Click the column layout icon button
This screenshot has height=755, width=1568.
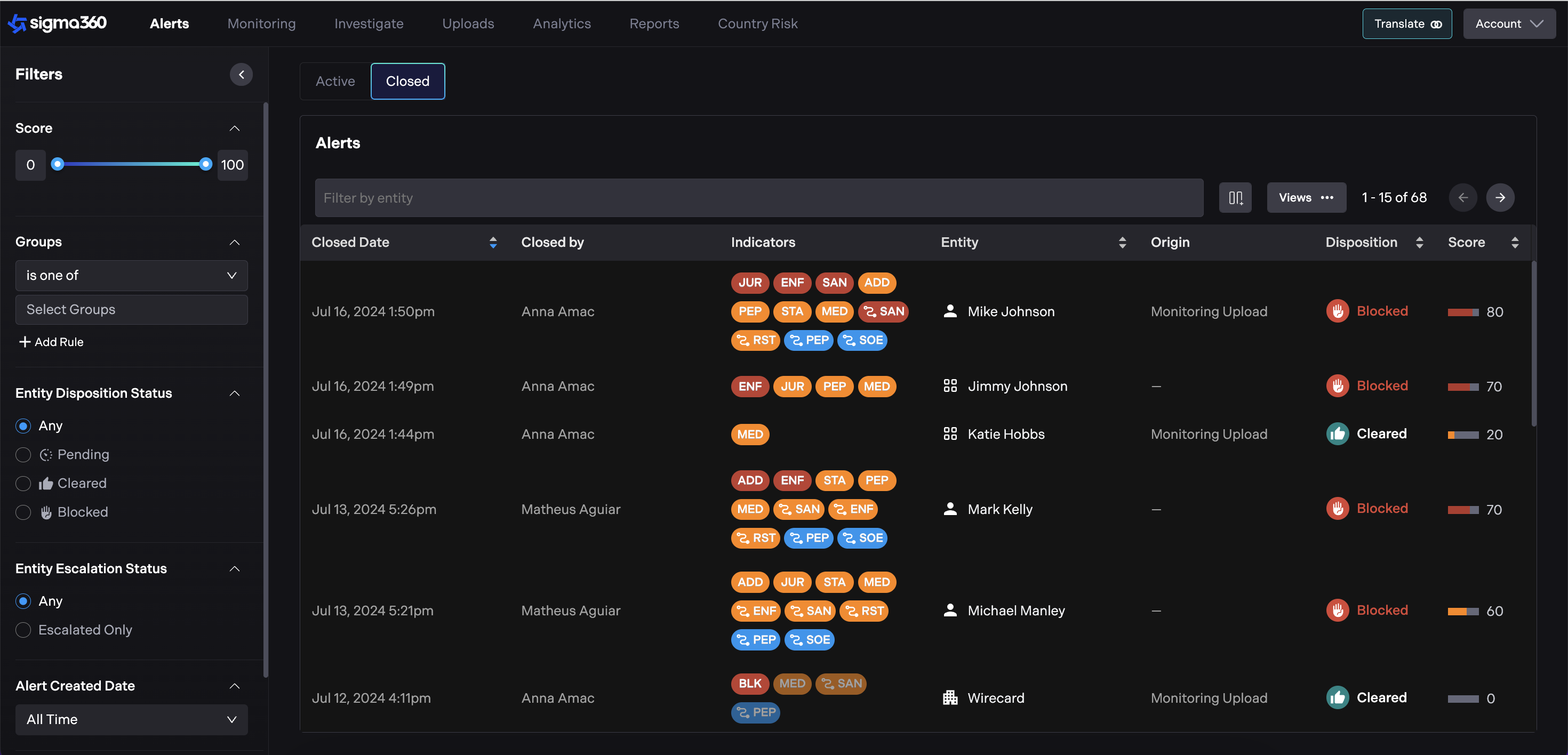point(1235,198)
